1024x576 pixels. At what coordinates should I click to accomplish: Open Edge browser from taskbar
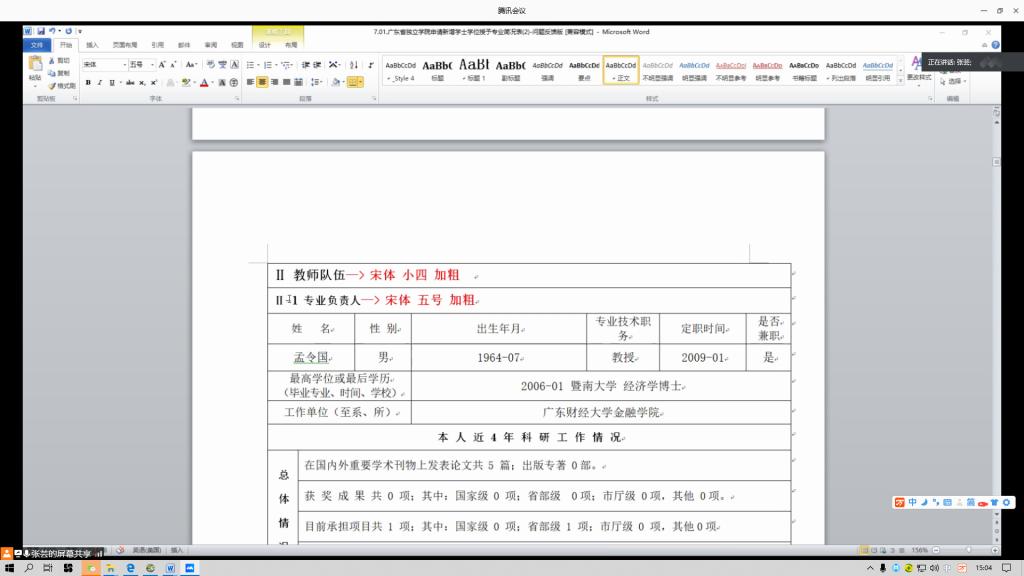(x=131, y=568)
